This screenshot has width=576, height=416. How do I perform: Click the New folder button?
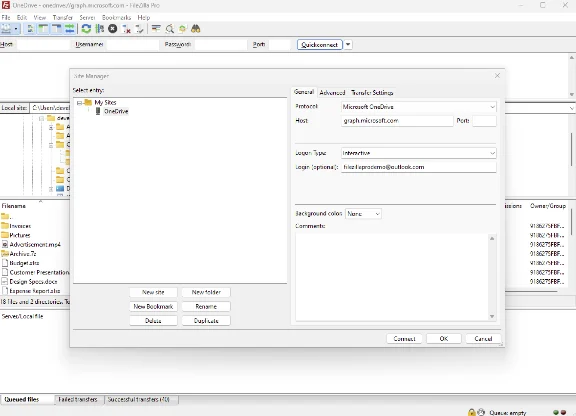[x=206, y=292]
